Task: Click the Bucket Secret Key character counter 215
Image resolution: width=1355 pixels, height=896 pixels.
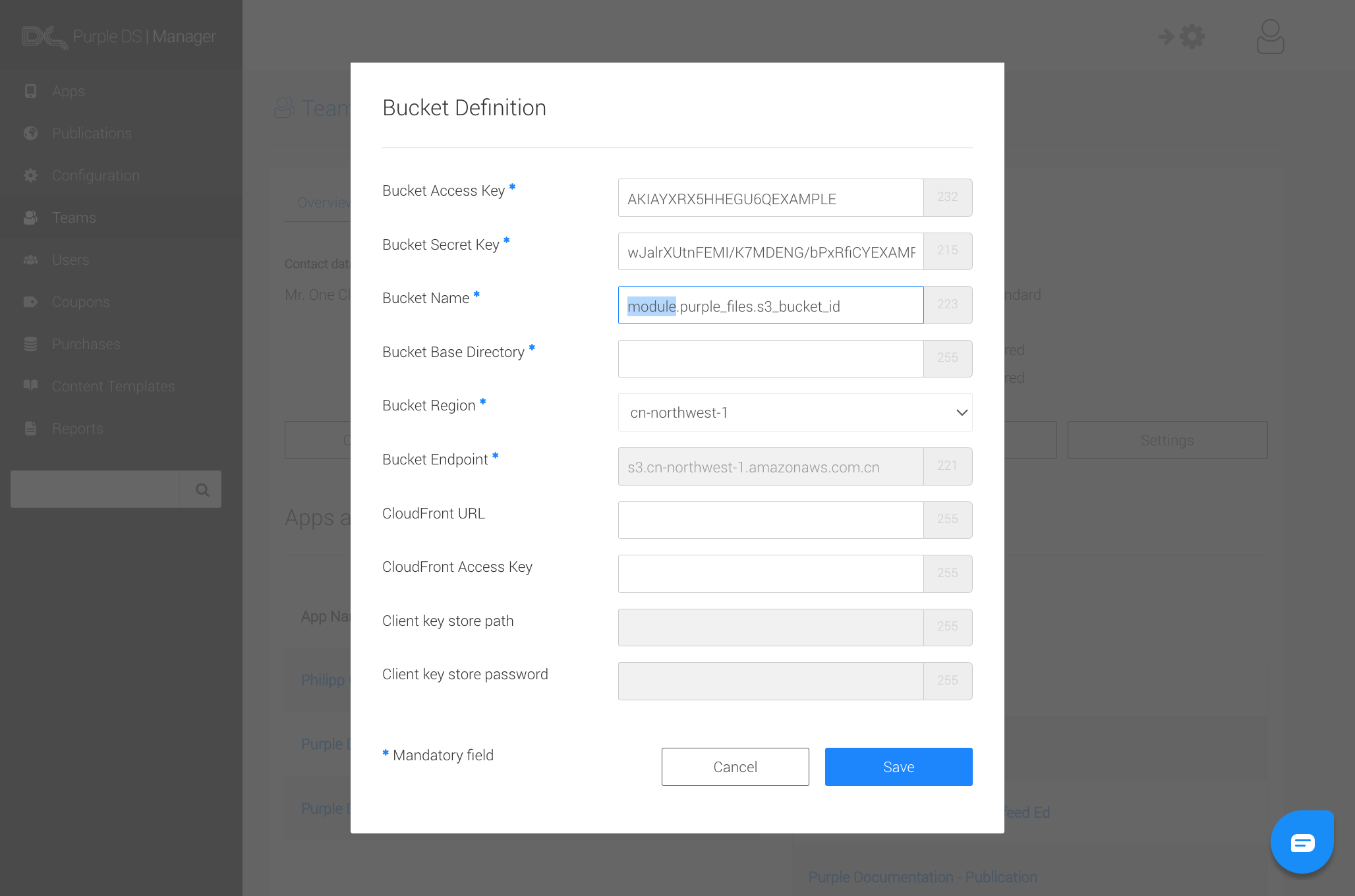Action: tap(948, 250)
